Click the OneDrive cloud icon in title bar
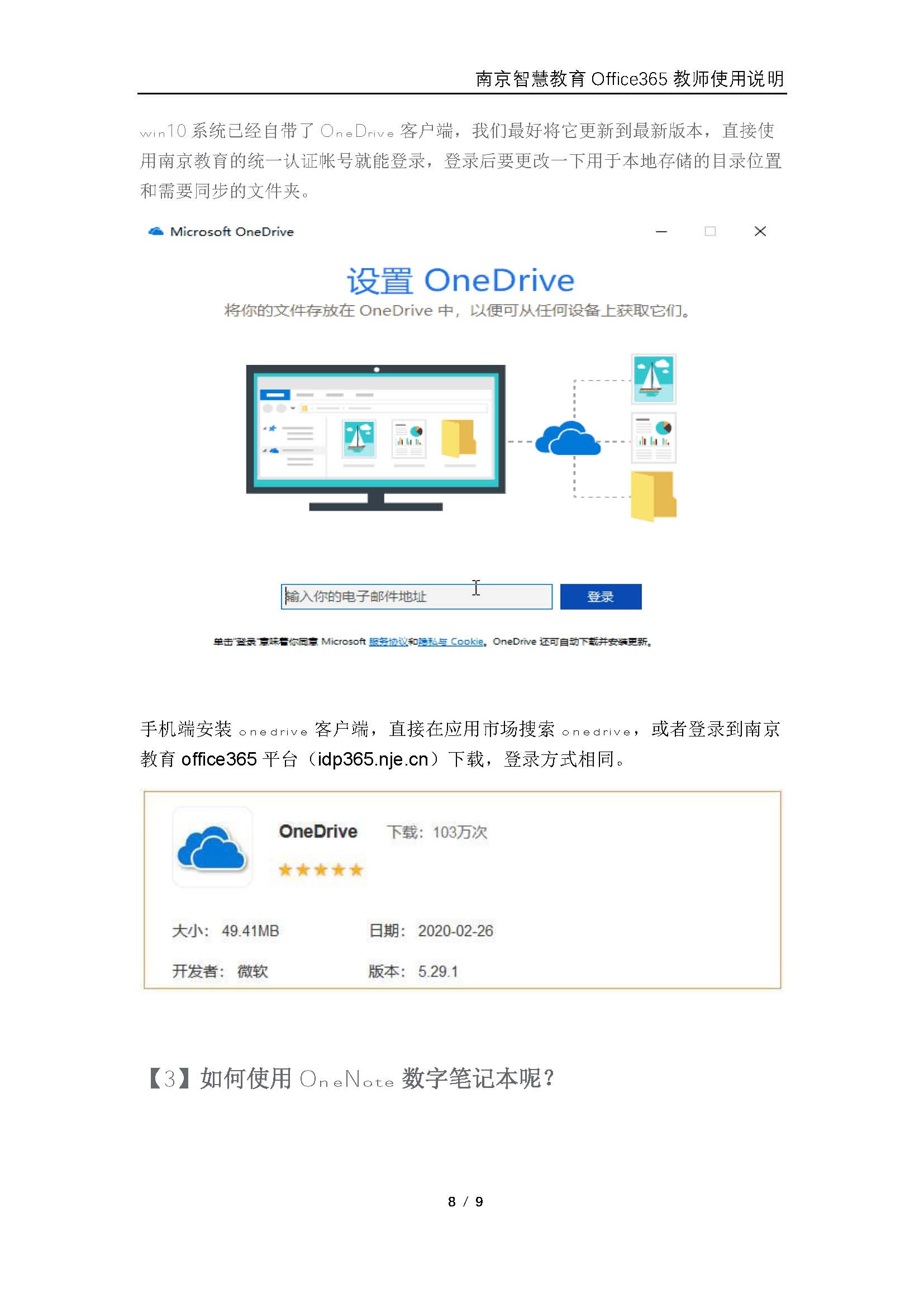Viewport: 924px width, 1307px height. point(156,232)
